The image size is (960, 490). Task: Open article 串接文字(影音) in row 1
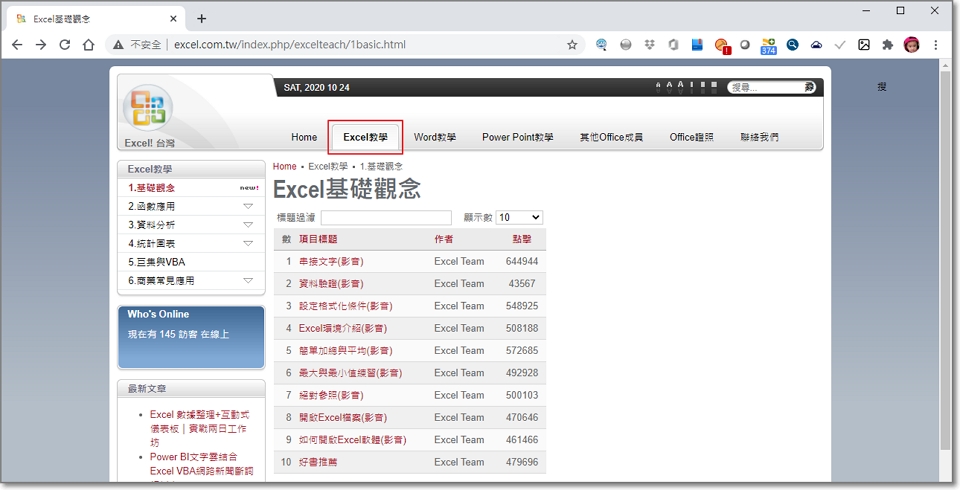(x=331, y=262)
